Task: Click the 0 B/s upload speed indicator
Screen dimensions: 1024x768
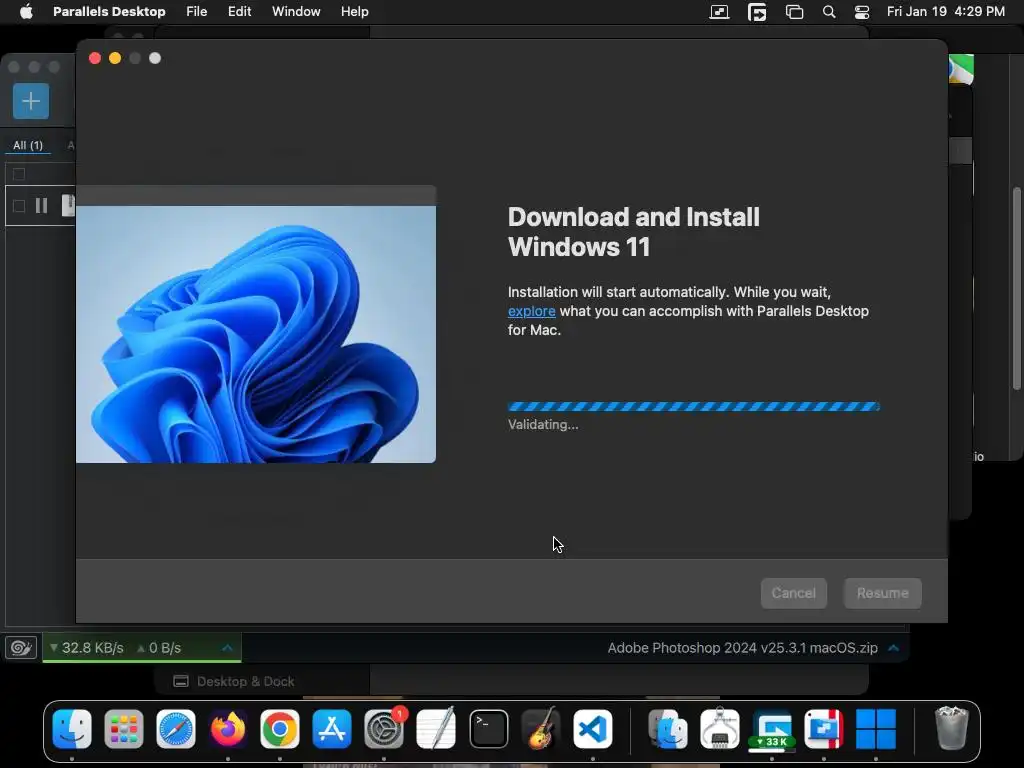Action: (159, 648)
